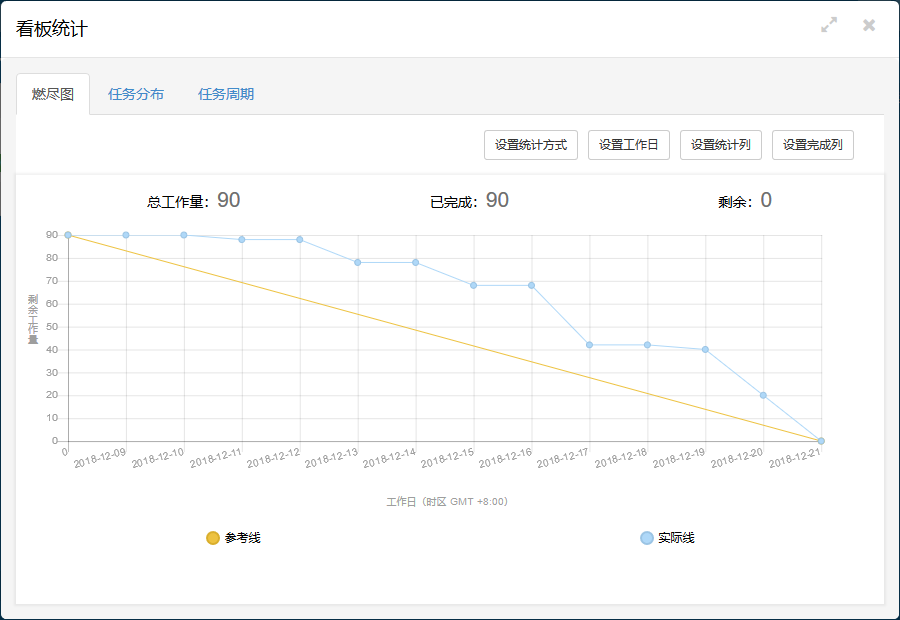Open 设置工作日 settings
Viewport: 900px width, 620px height.
coord(629,145)
